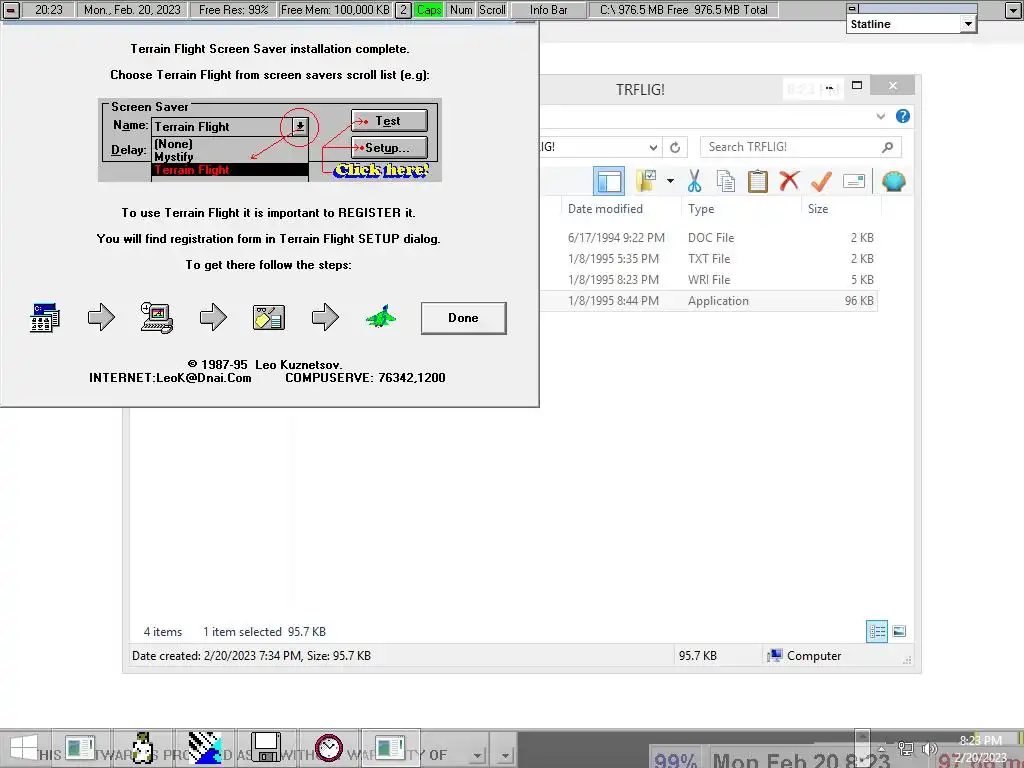Click the 4 items status text
Image resolution: width=1024 pixels, height=768 pixels.
(x=163, y=632)
